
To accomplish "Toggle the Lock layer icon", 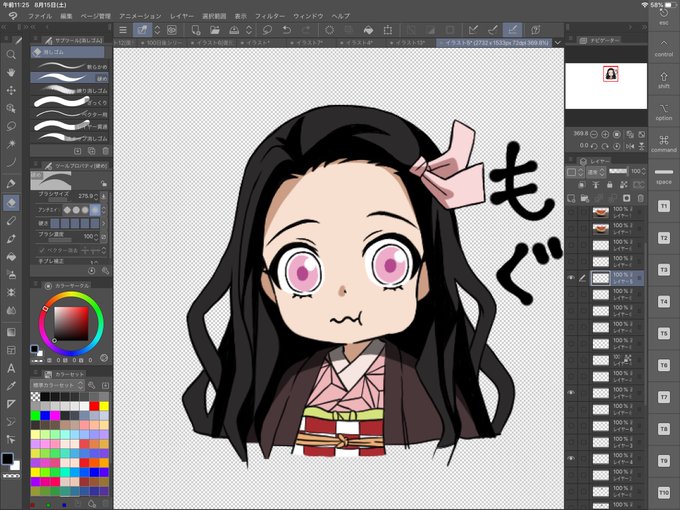I will [610, 185].
